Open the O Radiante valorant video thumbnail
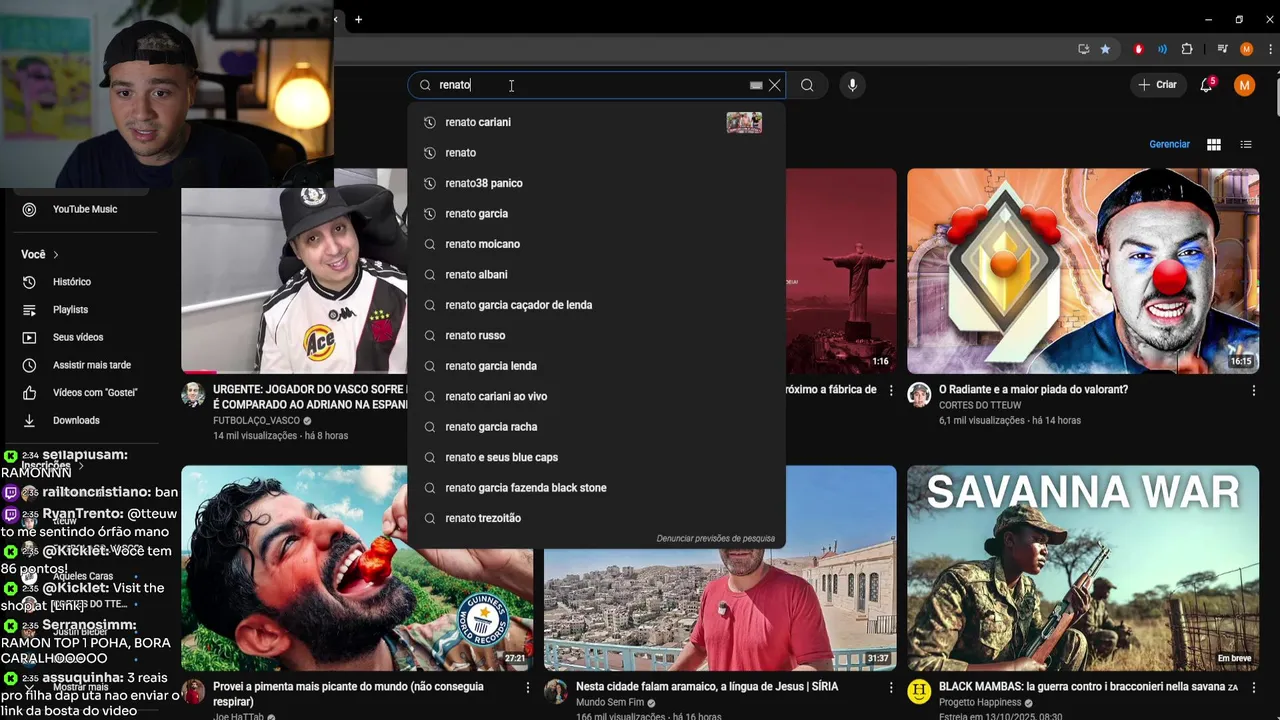1280x720 pixels. point(1083,271)
